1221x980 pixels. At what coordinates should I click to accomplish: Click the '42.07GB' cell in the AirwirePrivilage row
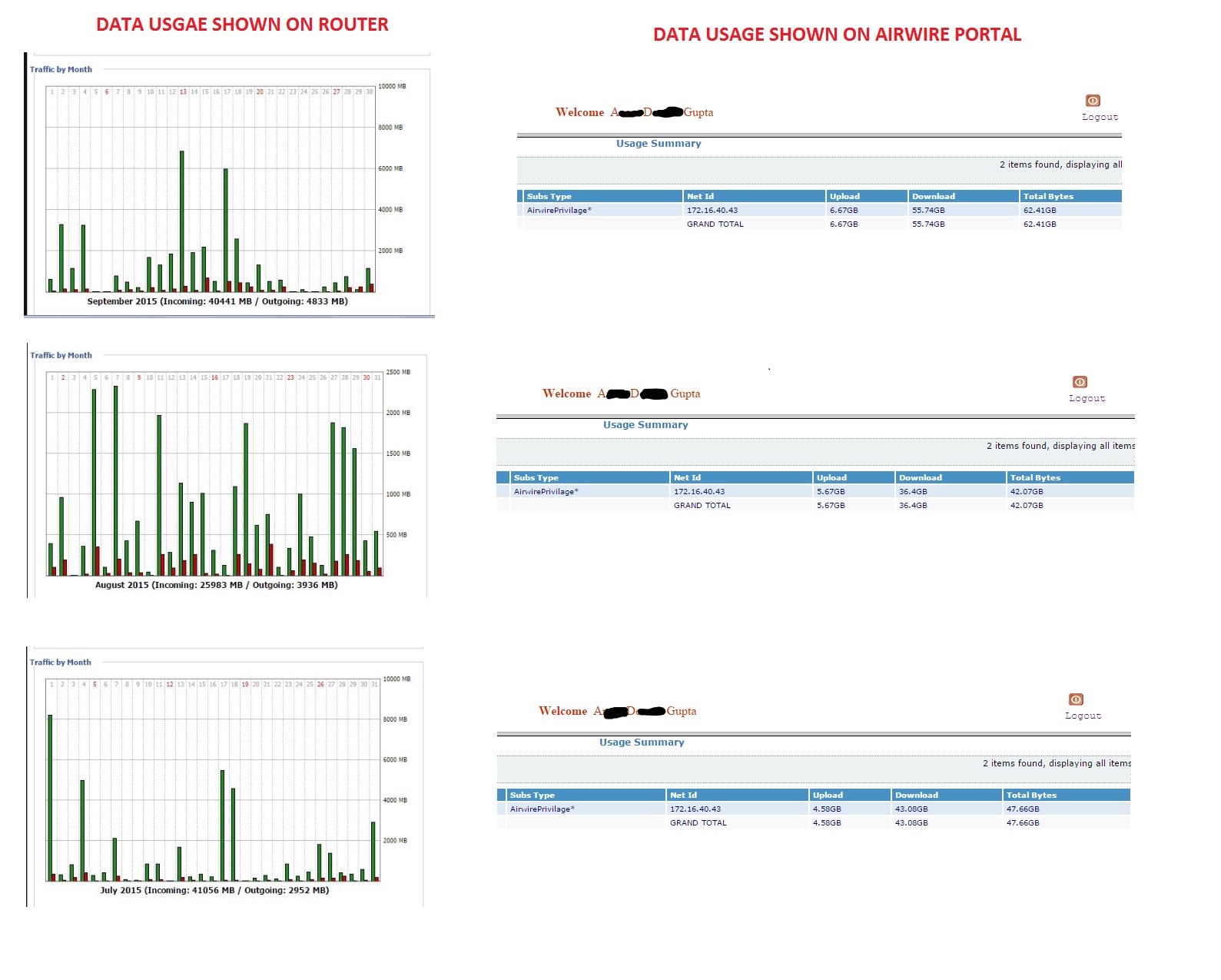[x=1027, y=491]
